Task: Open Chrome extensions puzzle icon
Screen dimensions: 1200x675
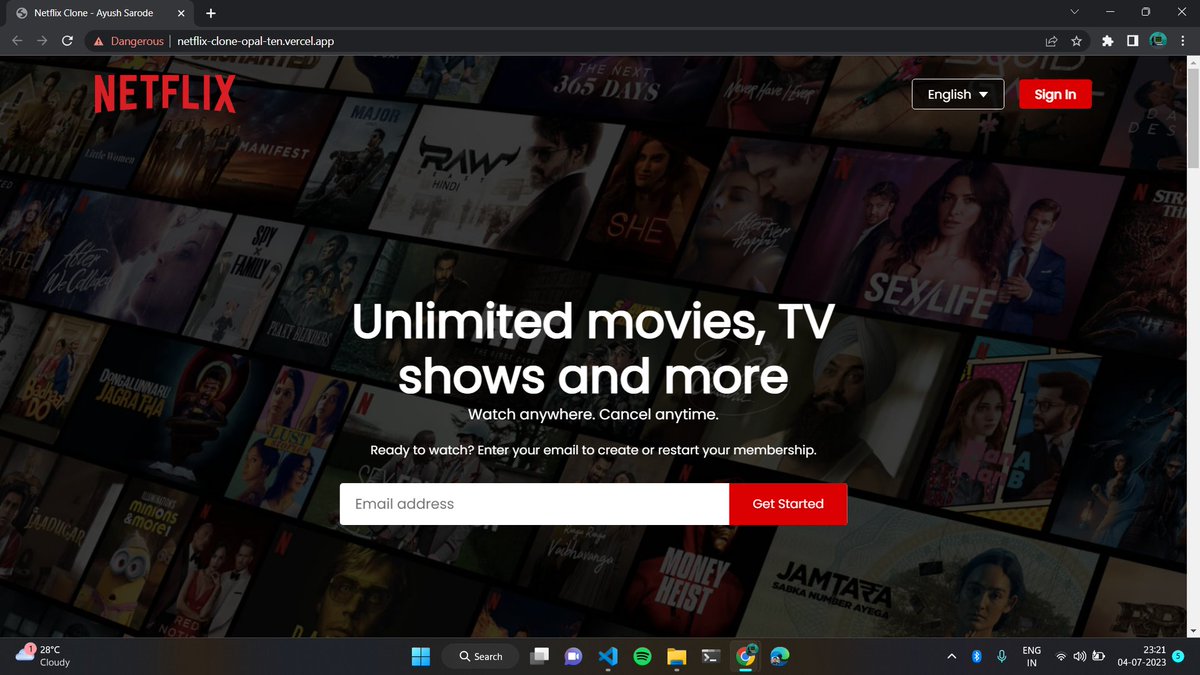Action: (1107, 41)
